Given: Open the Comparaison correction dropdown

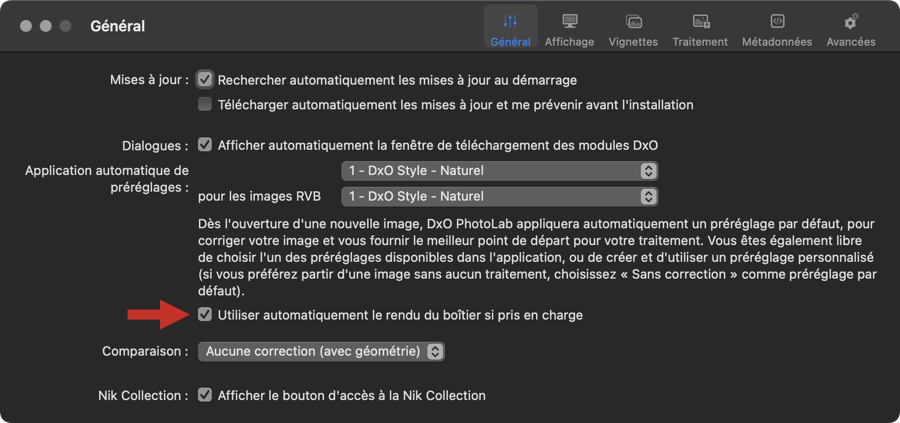Looking at the screenshot, I should point(320,352).
